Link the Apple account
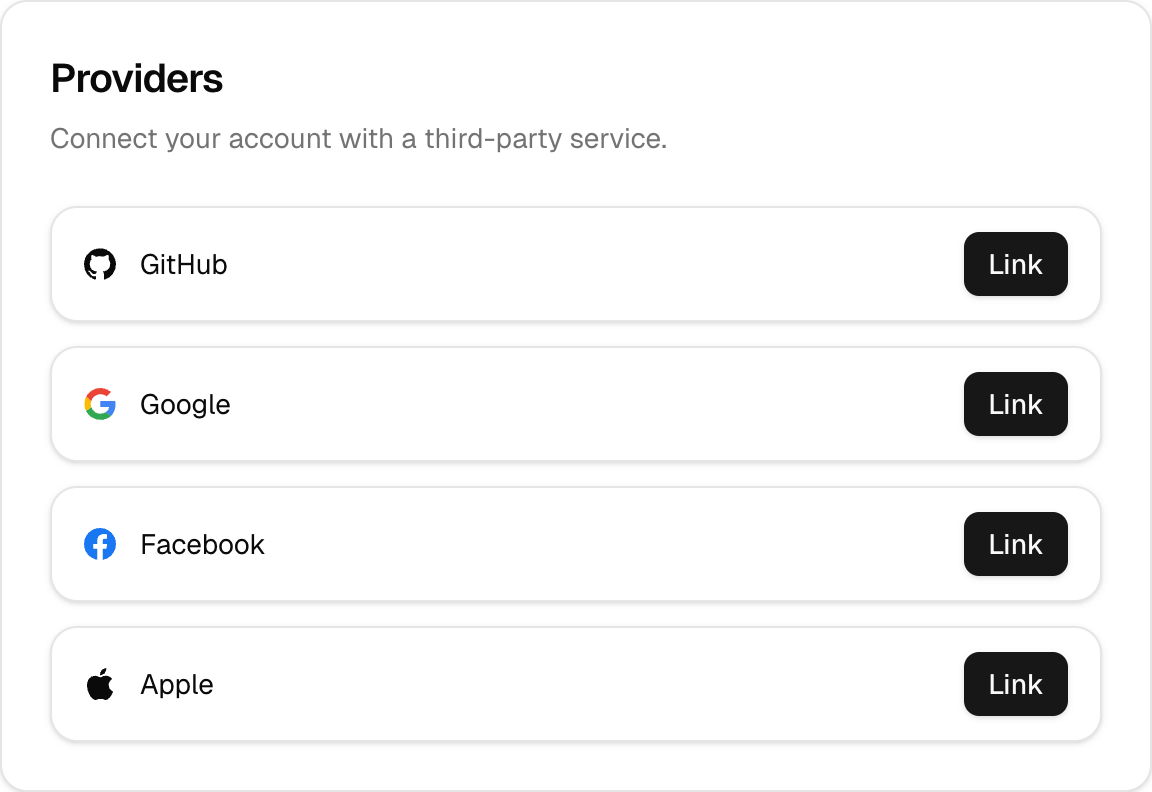The width and height of the screenshot is (1152, 792). pyautogui.click(x=1015, y=684)
